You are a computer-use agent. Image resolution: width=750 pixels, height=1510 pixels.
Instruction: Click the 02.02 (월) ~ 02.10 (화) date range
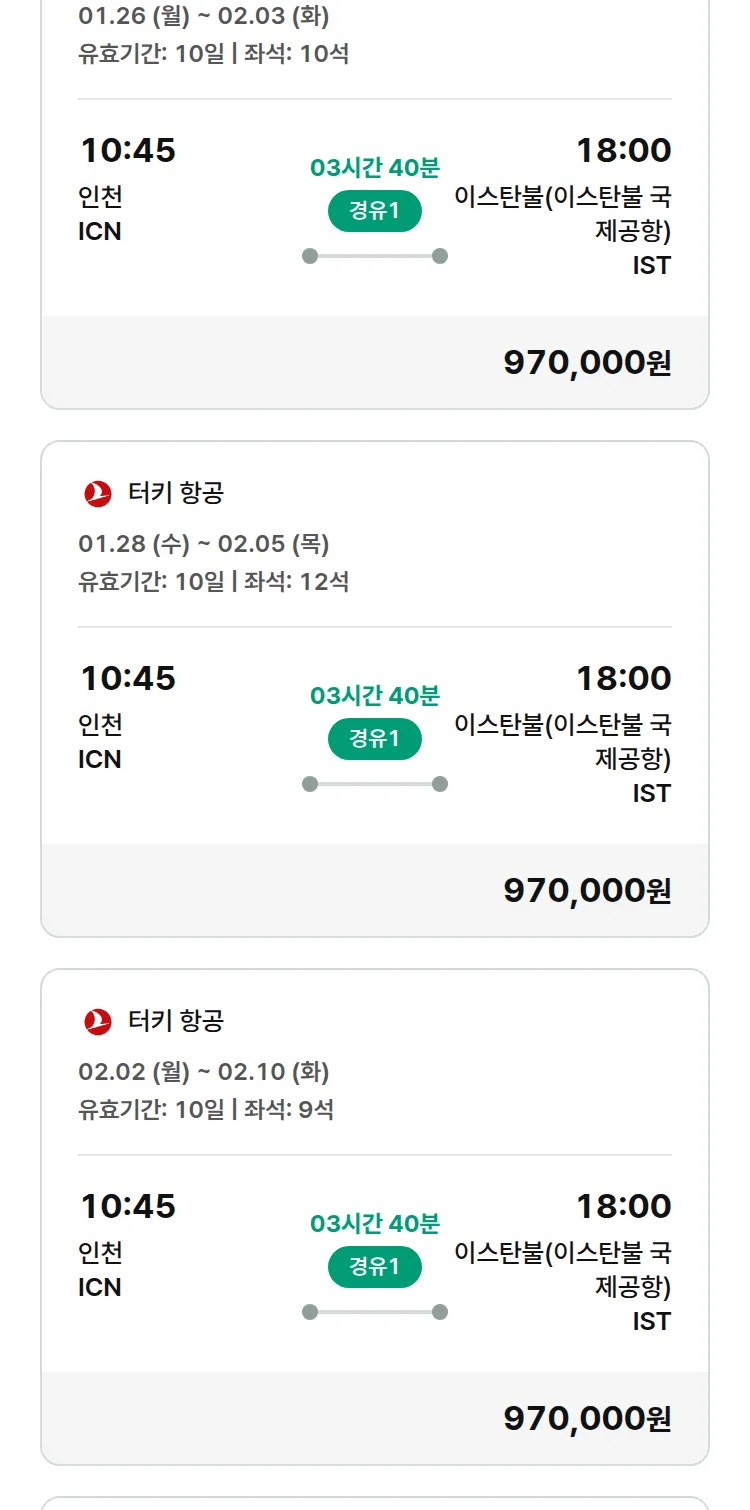[x=204, y=1072]
